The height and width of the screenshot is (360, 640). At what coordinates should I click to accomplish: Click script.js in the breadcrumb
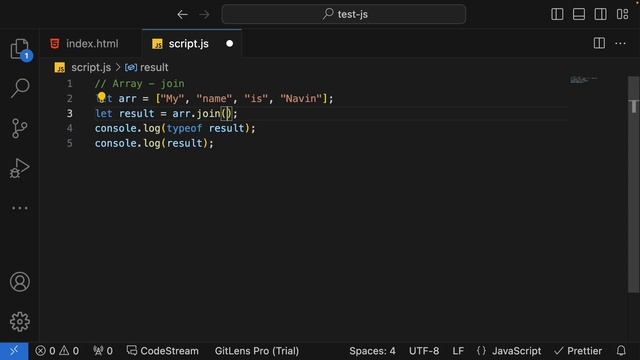[x=91, y=67]
